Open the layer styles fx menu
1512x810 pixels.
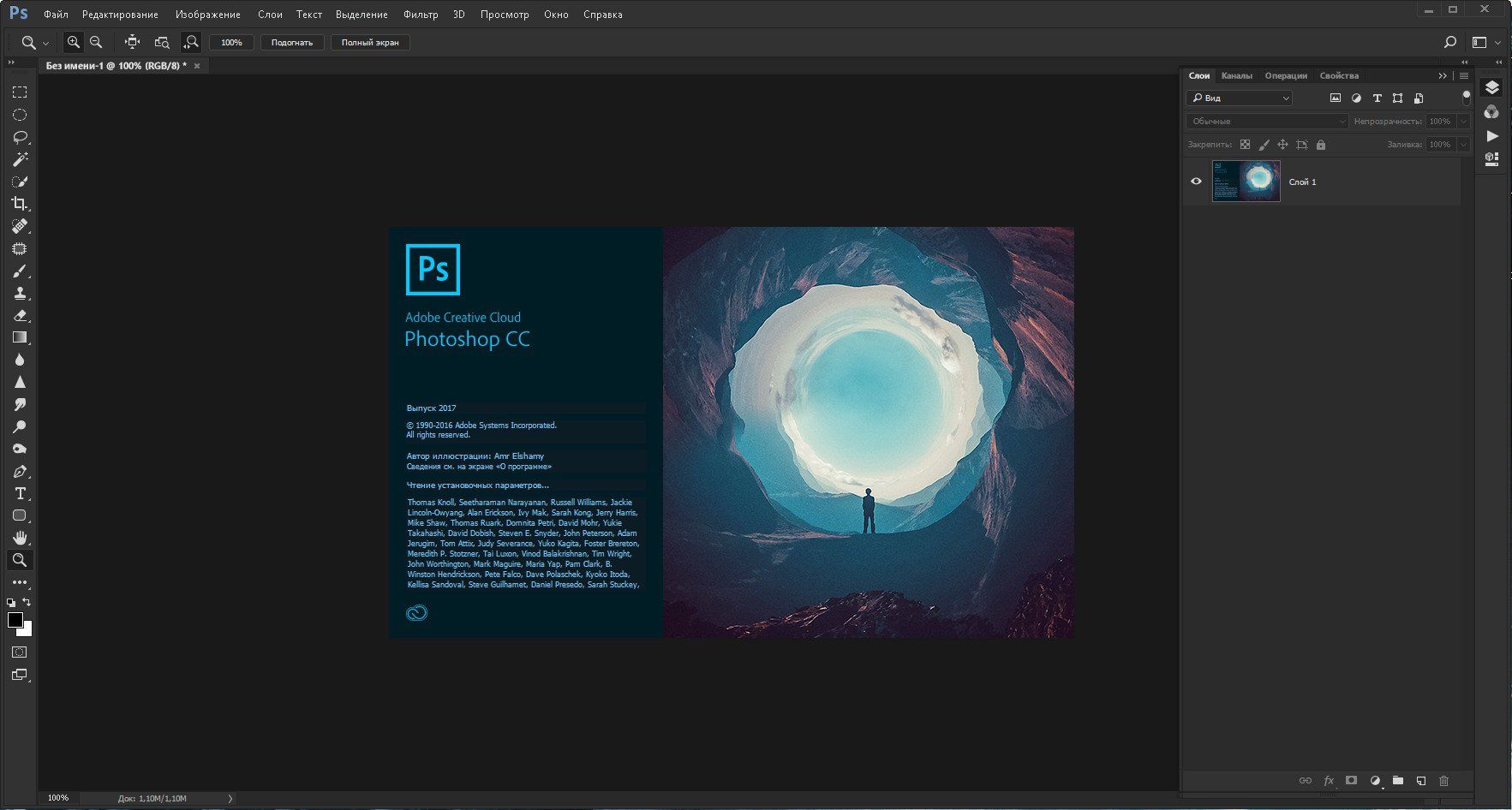1329,780
